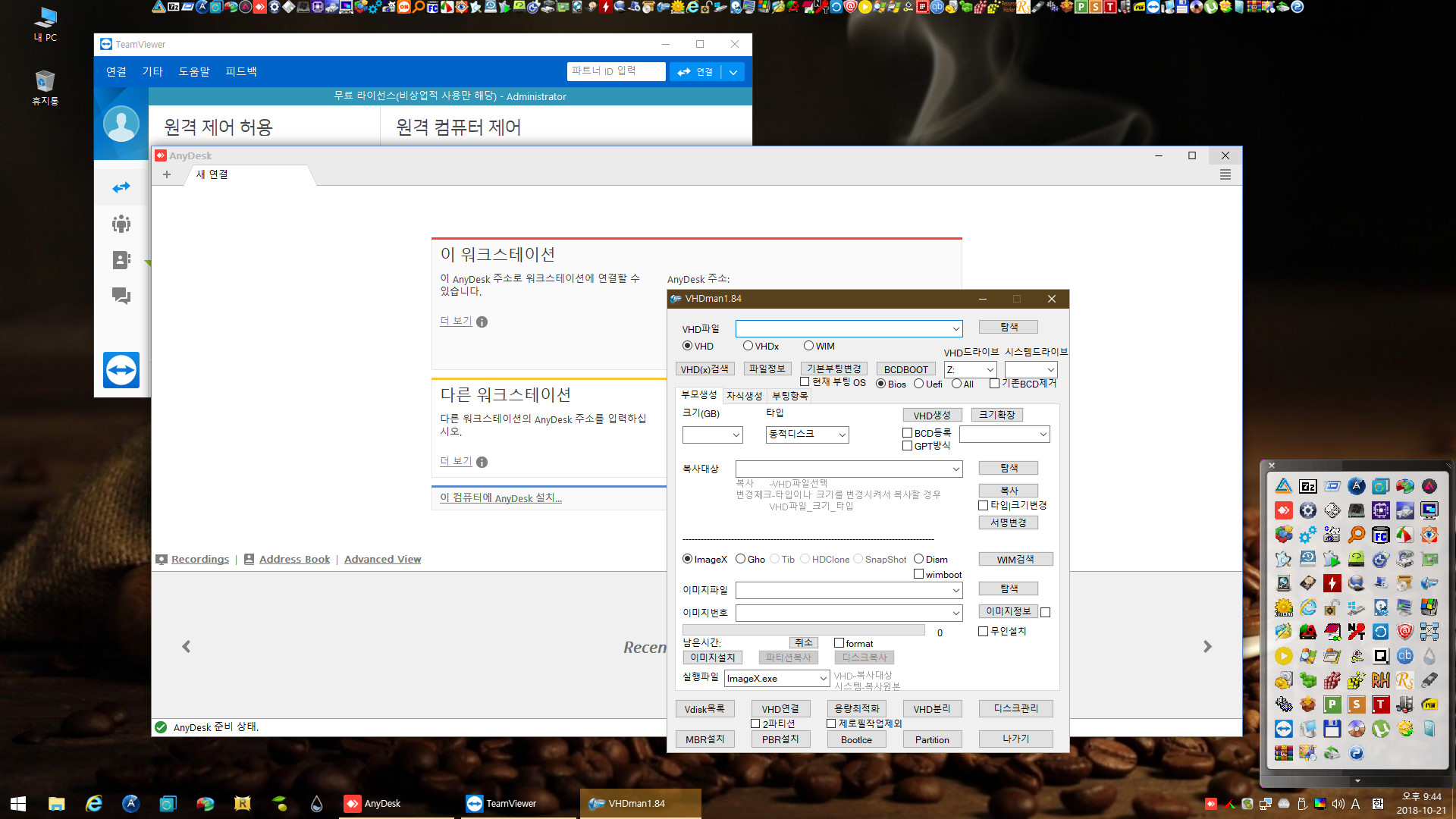Open File Explorer from the taskbar
Viewport: 1456px width, 819px height.
coord(56,803)
